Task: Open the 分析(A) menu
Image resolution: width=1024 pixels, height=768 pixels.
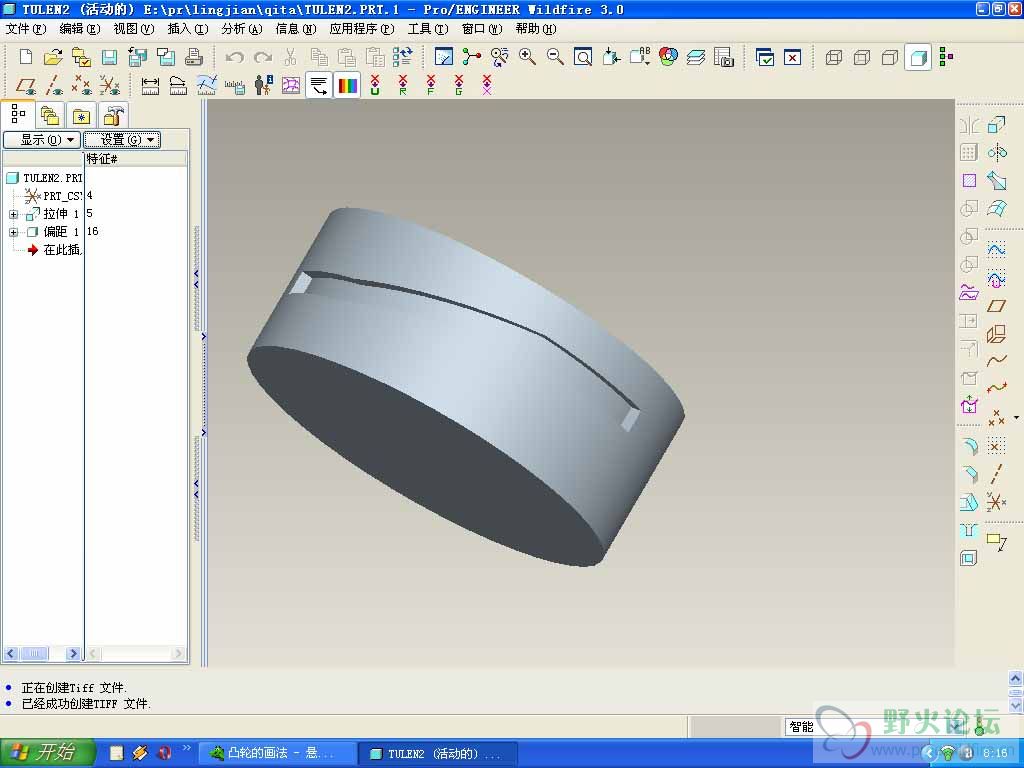Action: pyautogui.click(x=242, y=29)
